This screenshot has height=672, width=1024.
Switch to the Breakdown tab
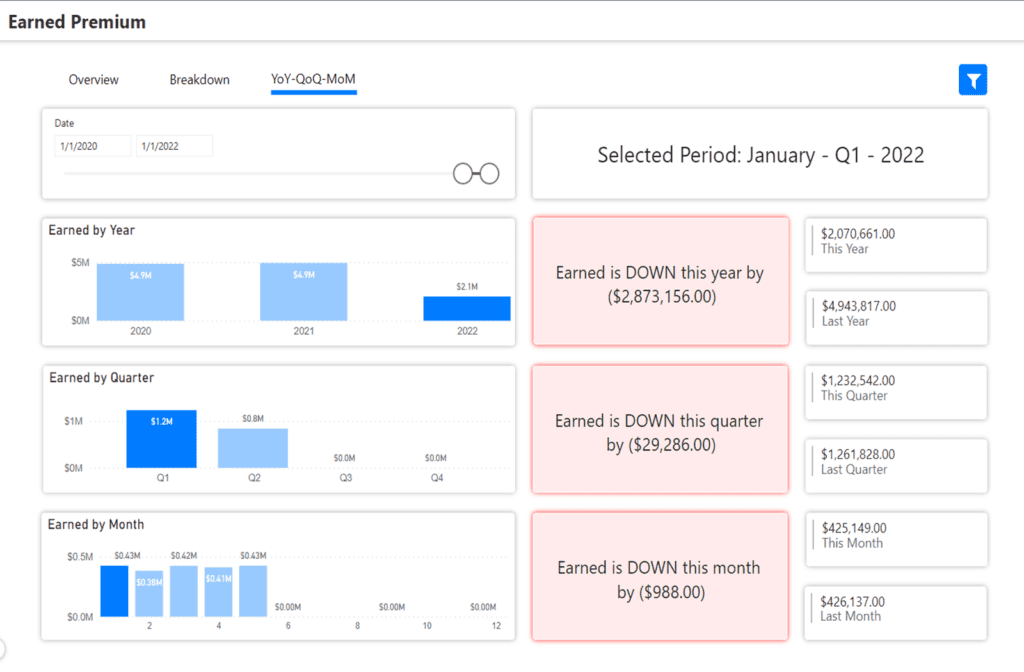click(199, 80)
